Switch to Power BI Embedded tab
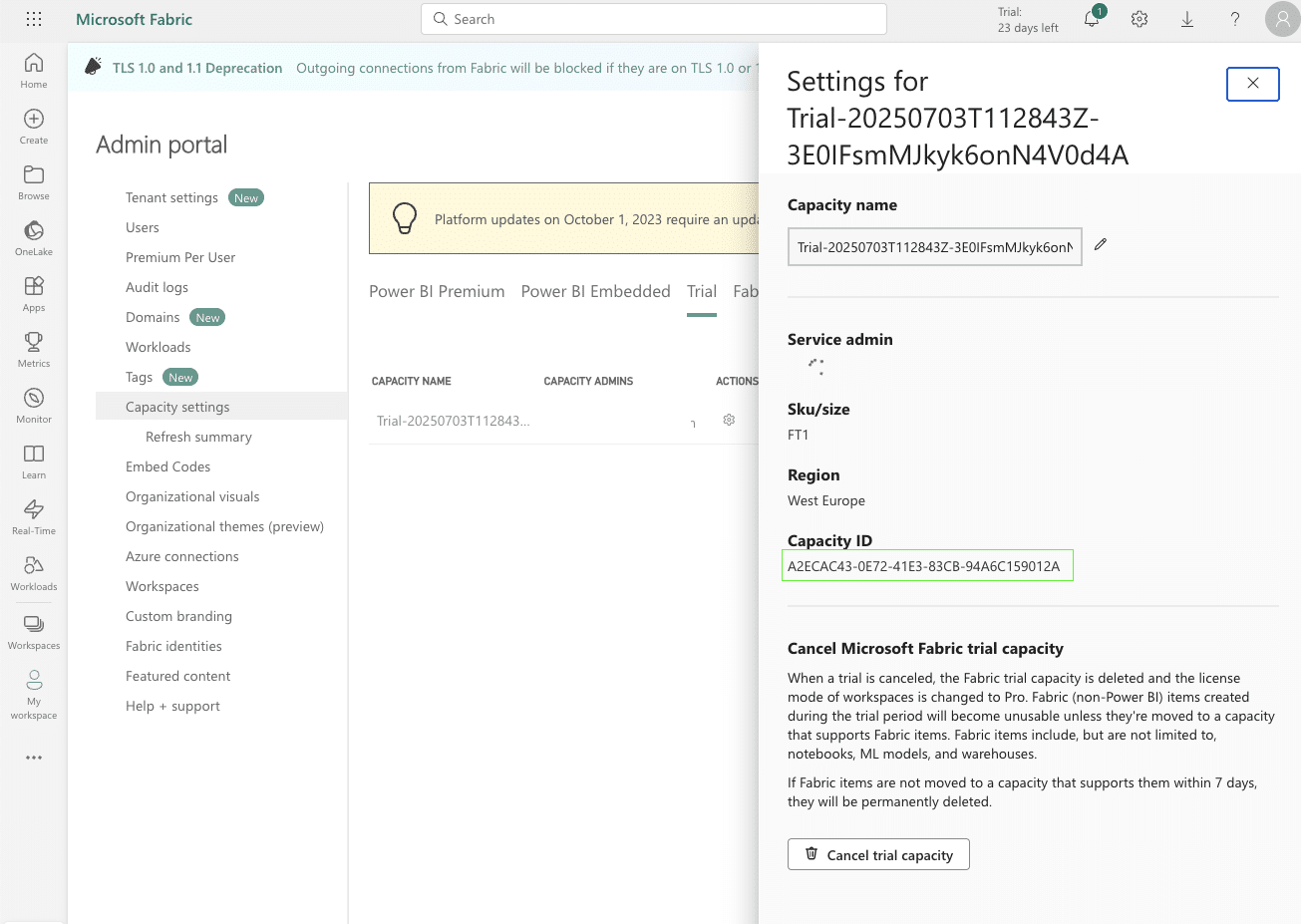The width and height of the screenshot is (1301, 924). (595, 291)
